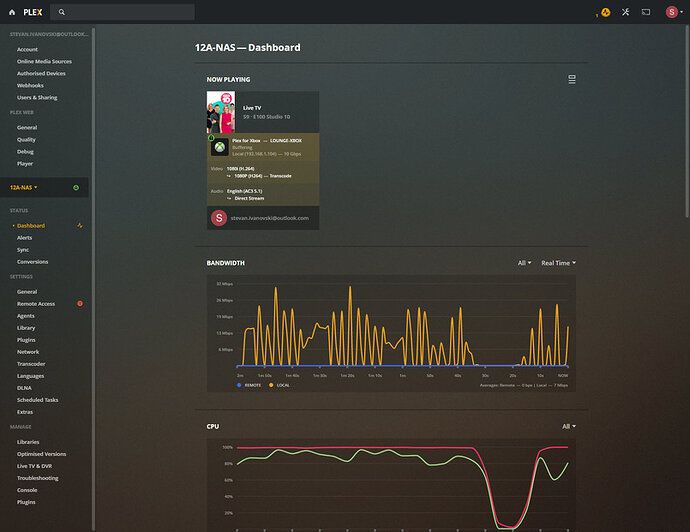
Task: Open Authorised Devices
Action: coord(41,73)
